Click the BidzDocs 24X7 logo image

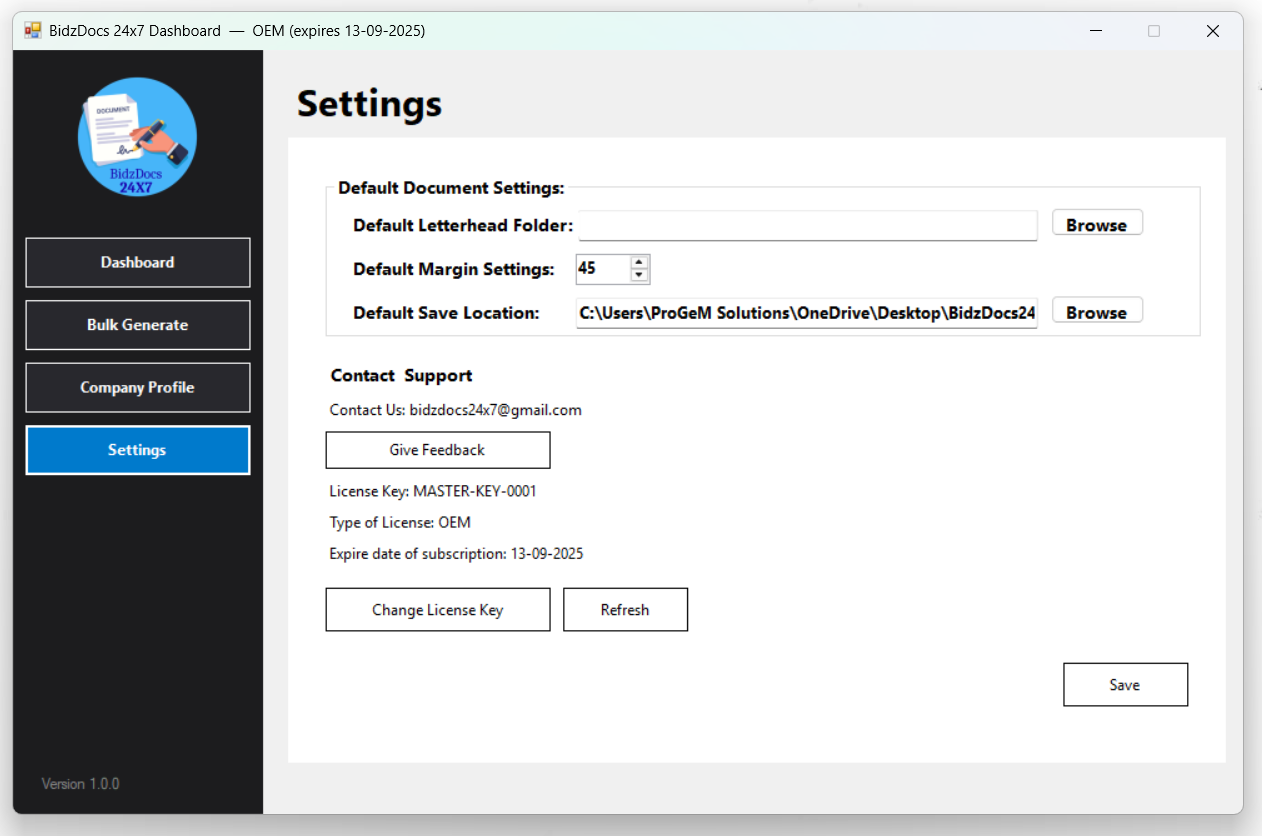click(137, 136)
